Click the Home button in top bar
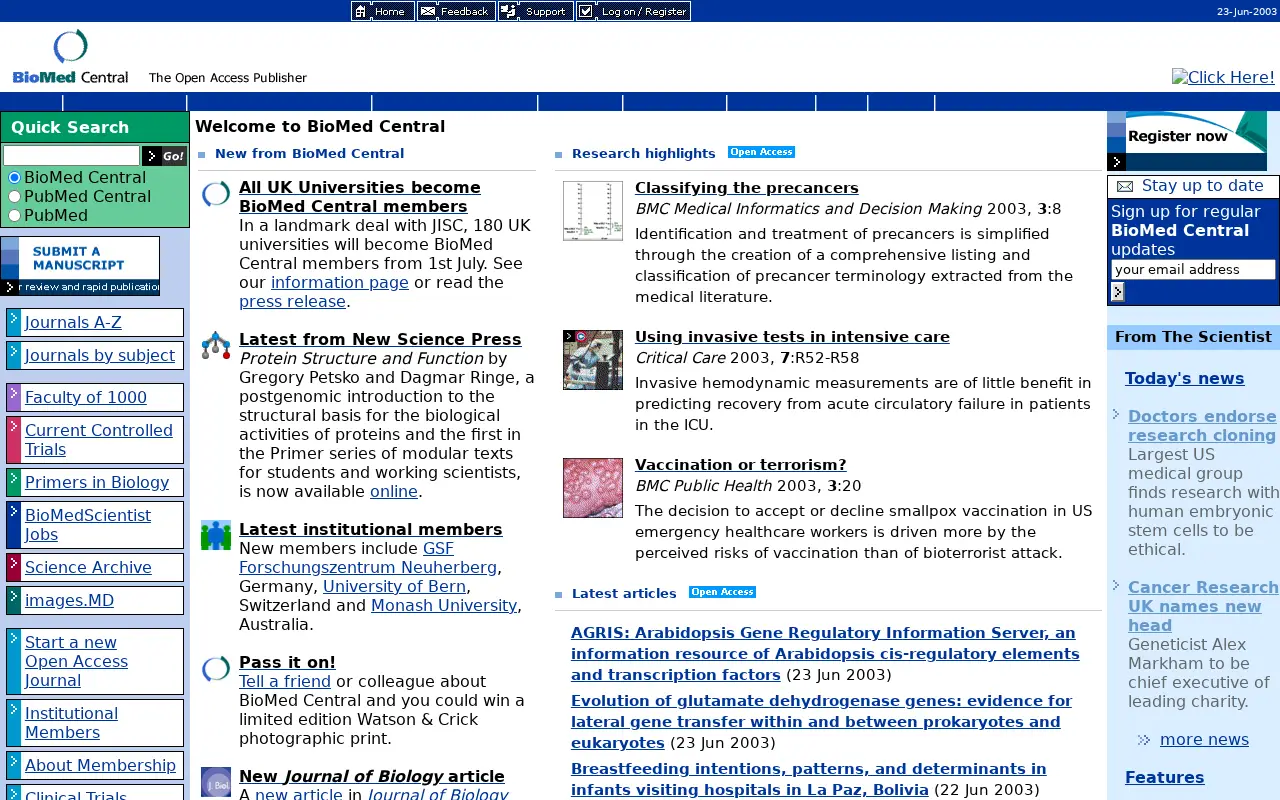This screenshot has width=1280, height=800. 383,11
